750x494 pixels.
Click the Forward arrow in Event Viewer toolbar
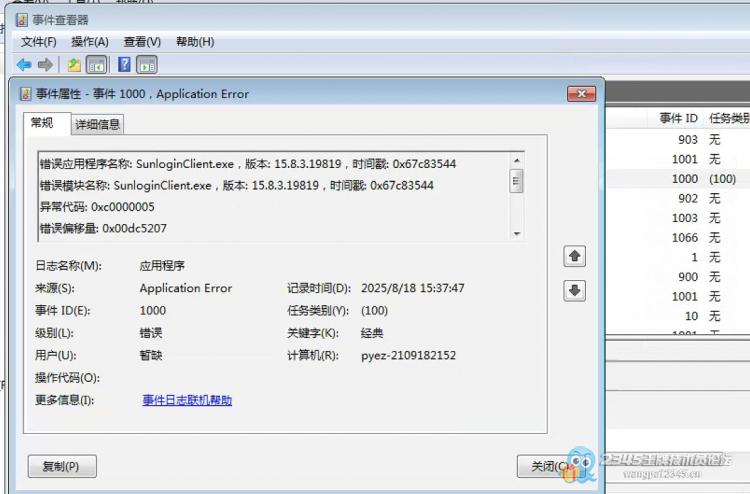45,65
